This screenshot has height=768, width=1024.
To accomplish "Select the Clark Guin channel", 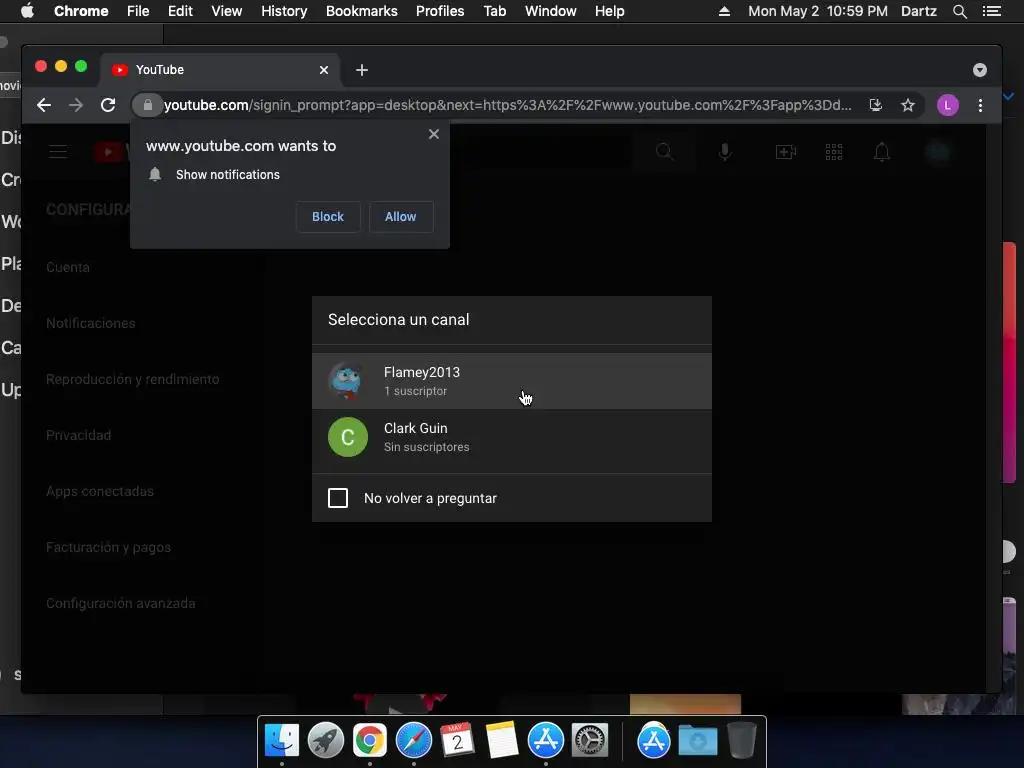I will (512, 437).
